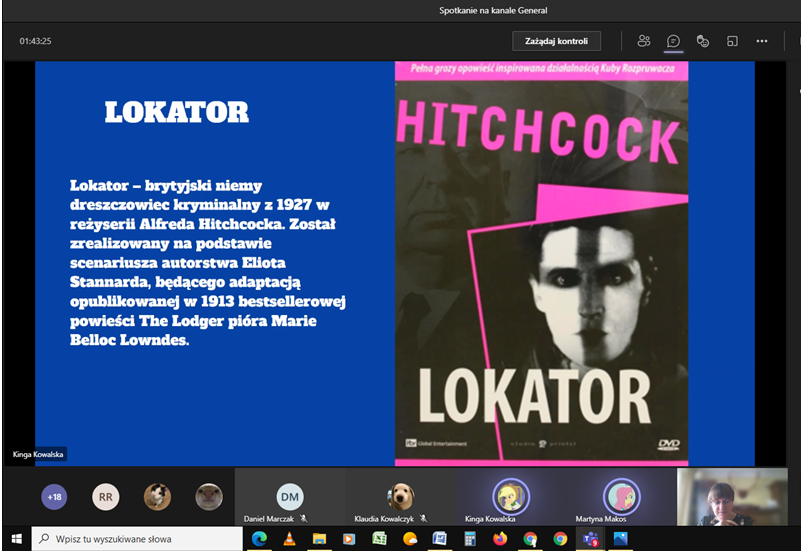Screen dimensions: 801x556
Task: Open the Photos app taskbar icon
Action: 621,539
